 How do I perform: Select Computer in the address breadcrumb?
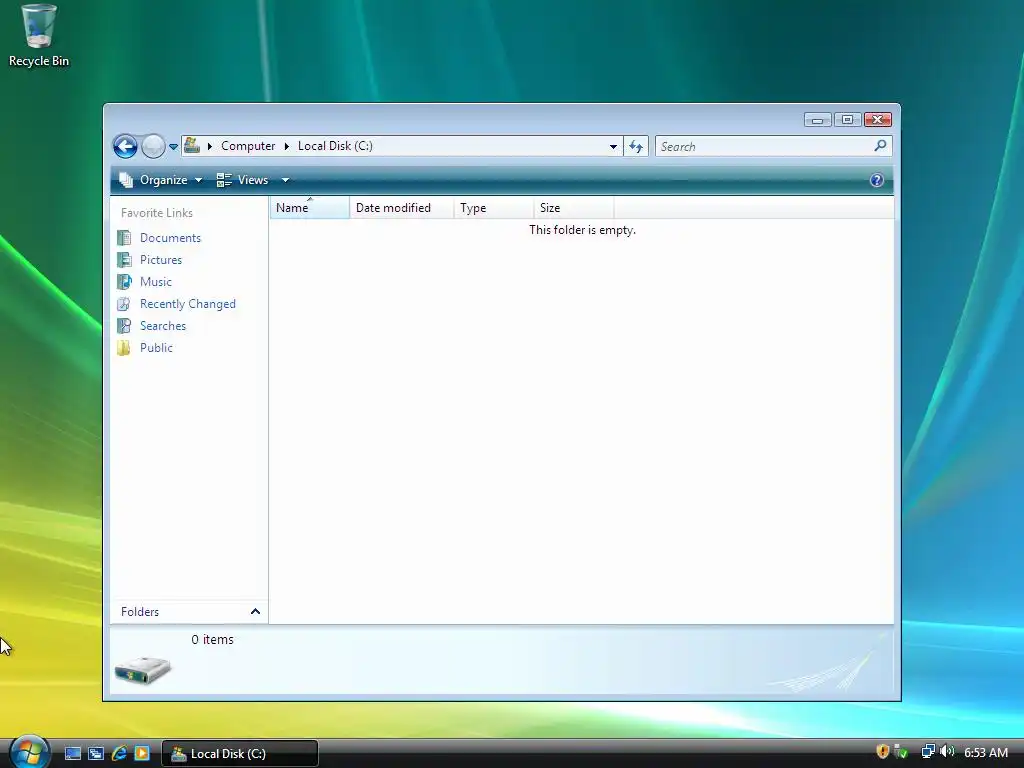(248, 146)
